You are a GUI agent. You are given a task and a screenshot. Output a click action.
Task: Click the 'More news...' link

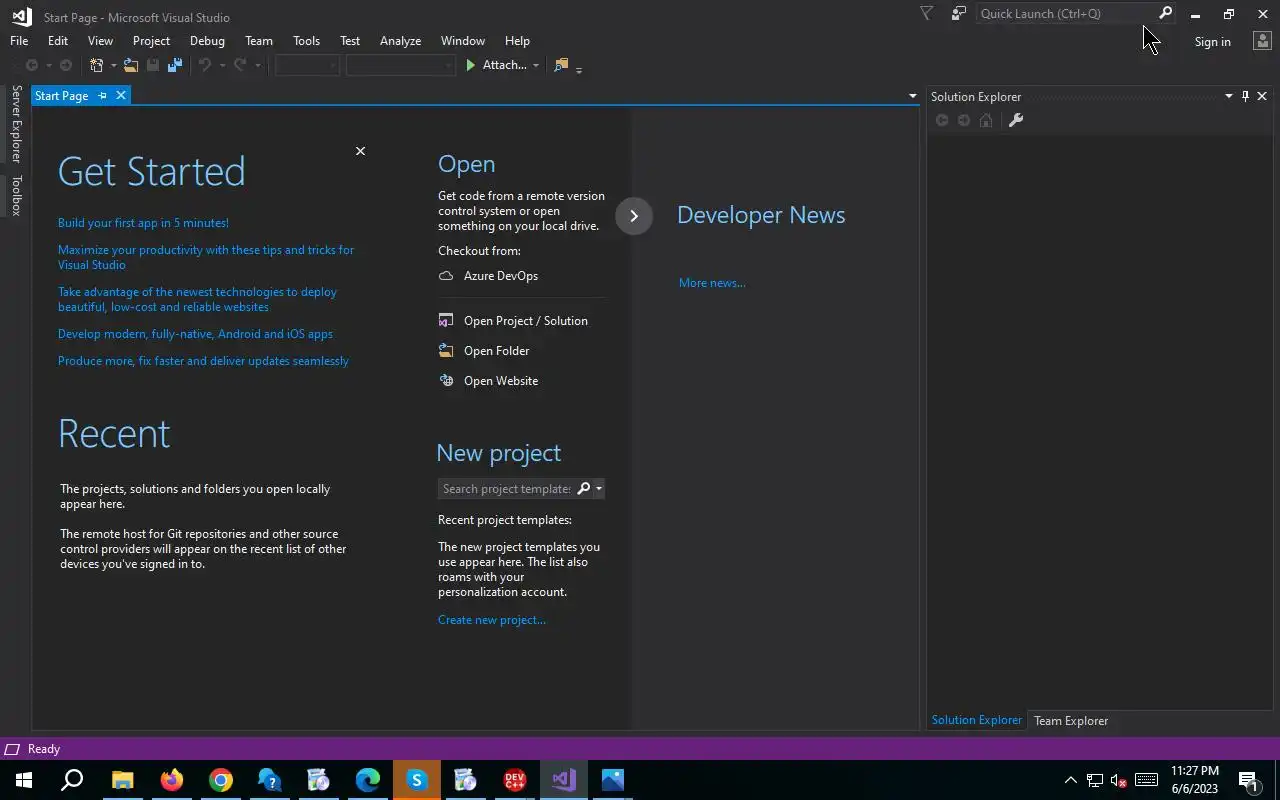pyautogui.click(x=712, y=283)
